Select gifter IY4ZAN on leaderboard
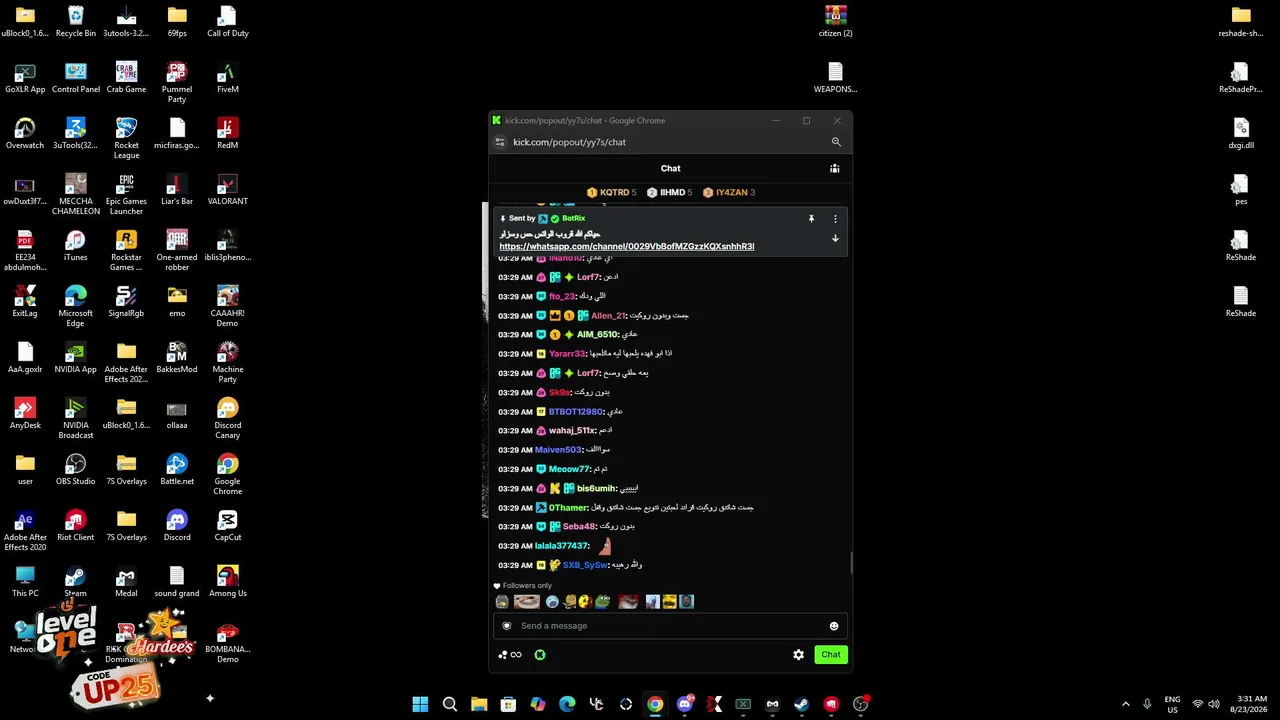This screenshot has width=1280, height=720. coord(729,192)
